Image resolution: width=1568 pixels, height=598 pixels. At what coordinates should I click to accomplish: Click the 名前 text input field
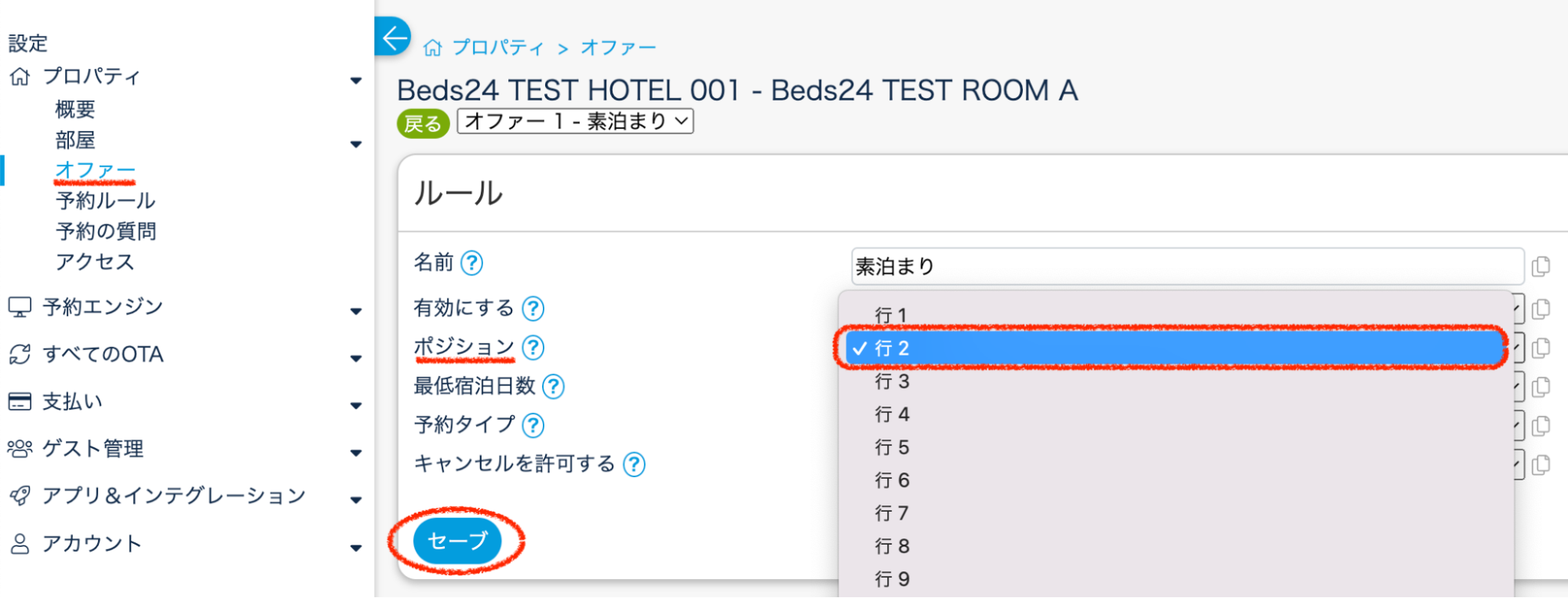pyautogui.click(x=1187, y=267)
